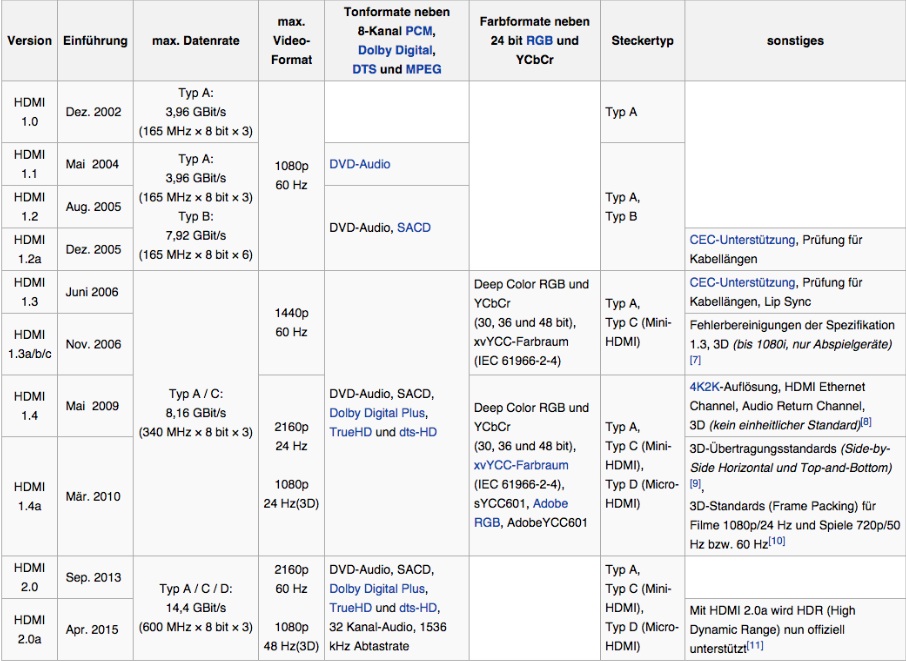This screenshot has height=661, width=906.
Task: Open the DVD-Audio link in the HDMI 1.1 row
Action: click(360, 164)
